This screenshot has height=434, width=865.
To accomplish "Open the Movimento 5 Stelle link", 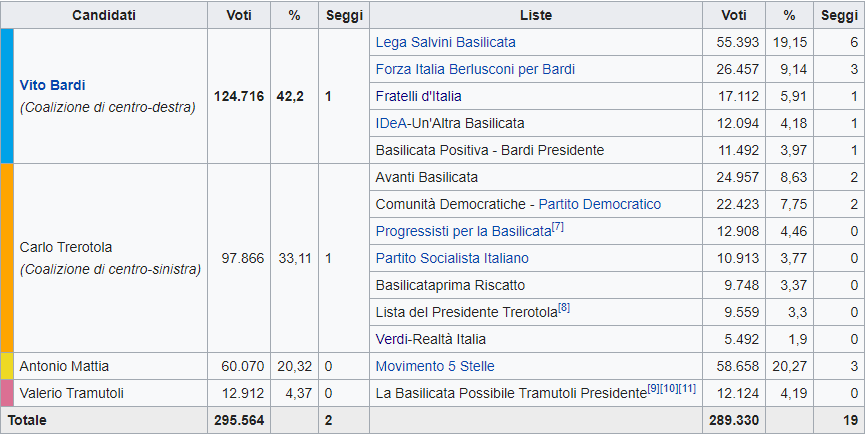I will point(435,366).
